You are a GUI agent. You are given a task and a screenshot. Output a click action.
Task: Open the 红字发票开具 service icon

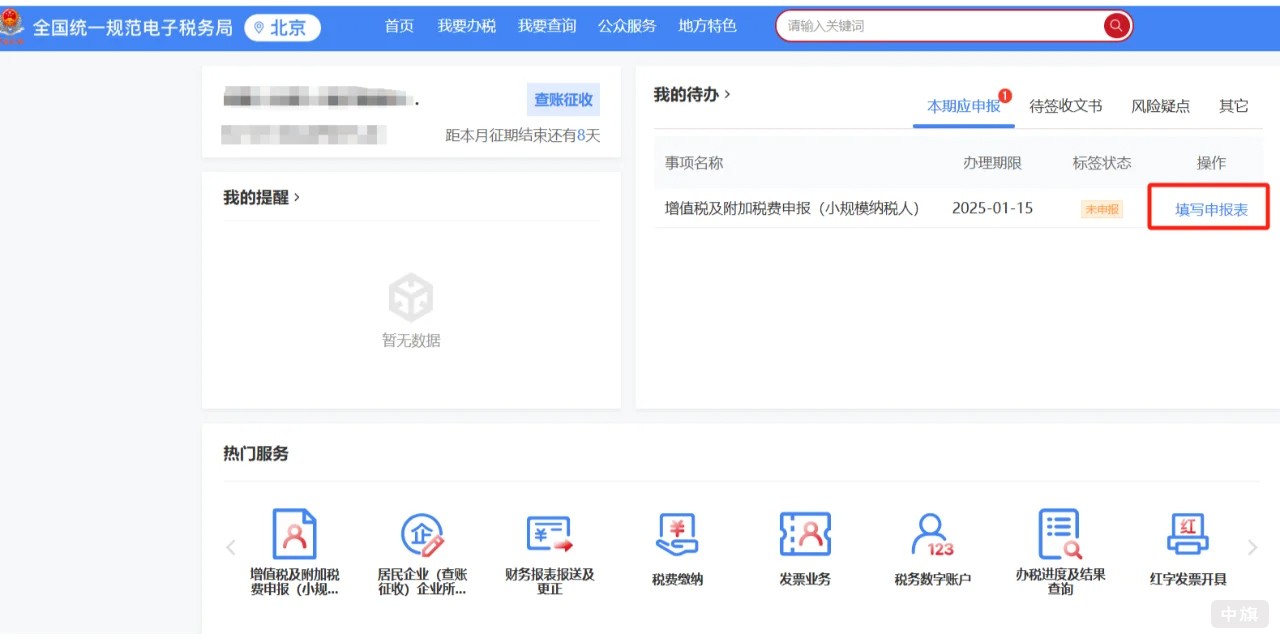[1186, 535]
